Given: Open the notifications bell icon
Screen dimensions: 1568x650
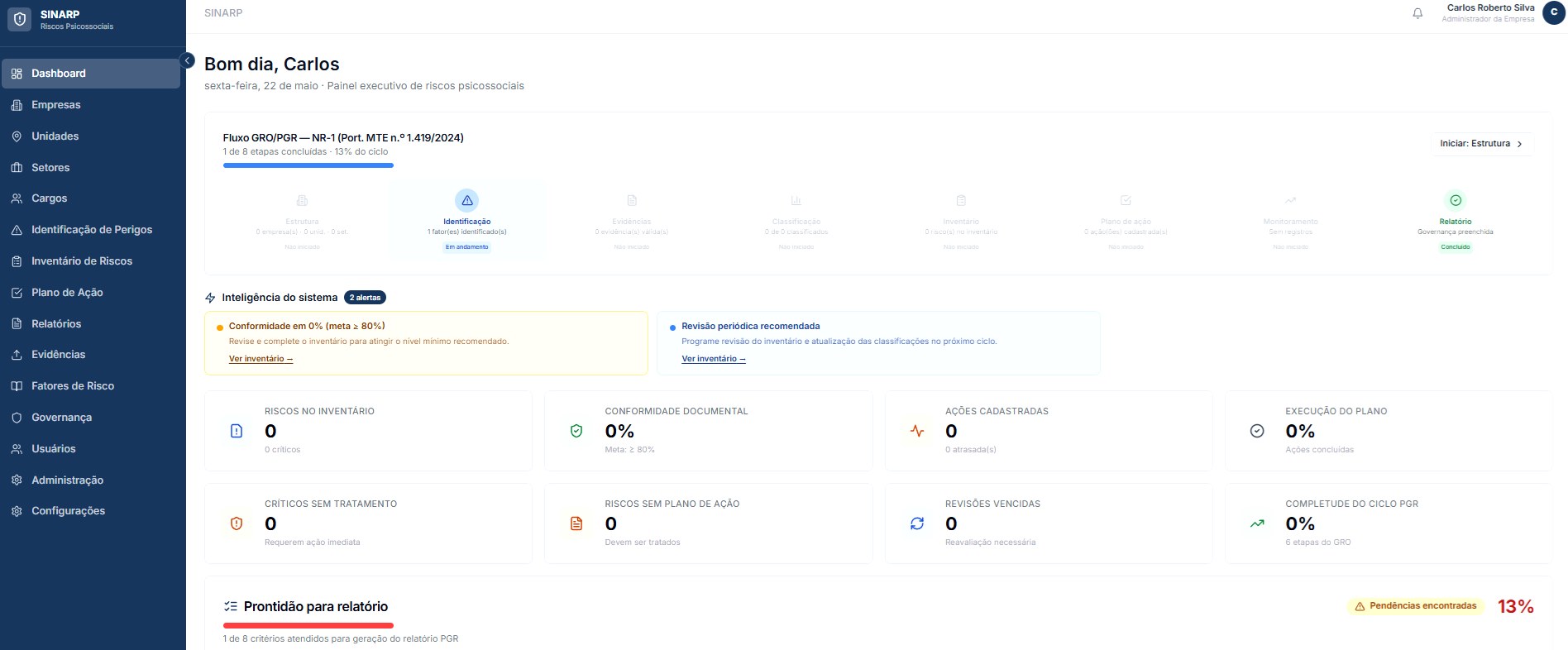Looking at the screenshot, I should pyautogui.click(x=1417, y=13).
